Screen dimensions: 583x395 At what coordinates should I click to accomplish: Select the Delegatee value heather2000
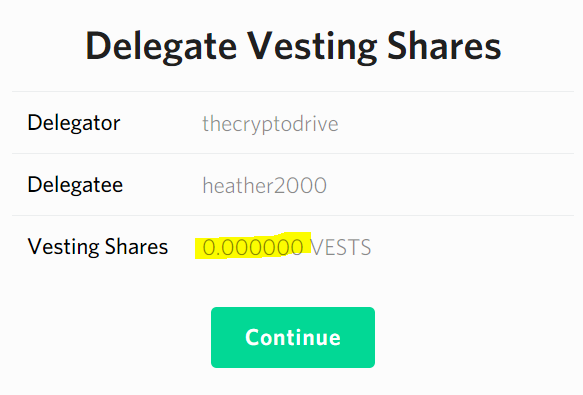264,185
